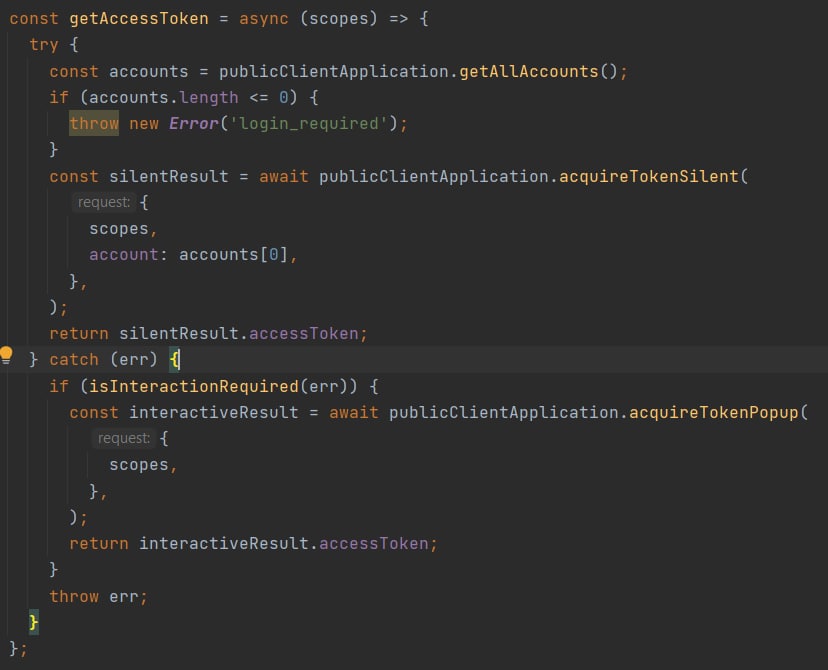Screen dimensions: 828x670
Task: Click the highlighted closing brace of catch block
Action: coord(34,622)
